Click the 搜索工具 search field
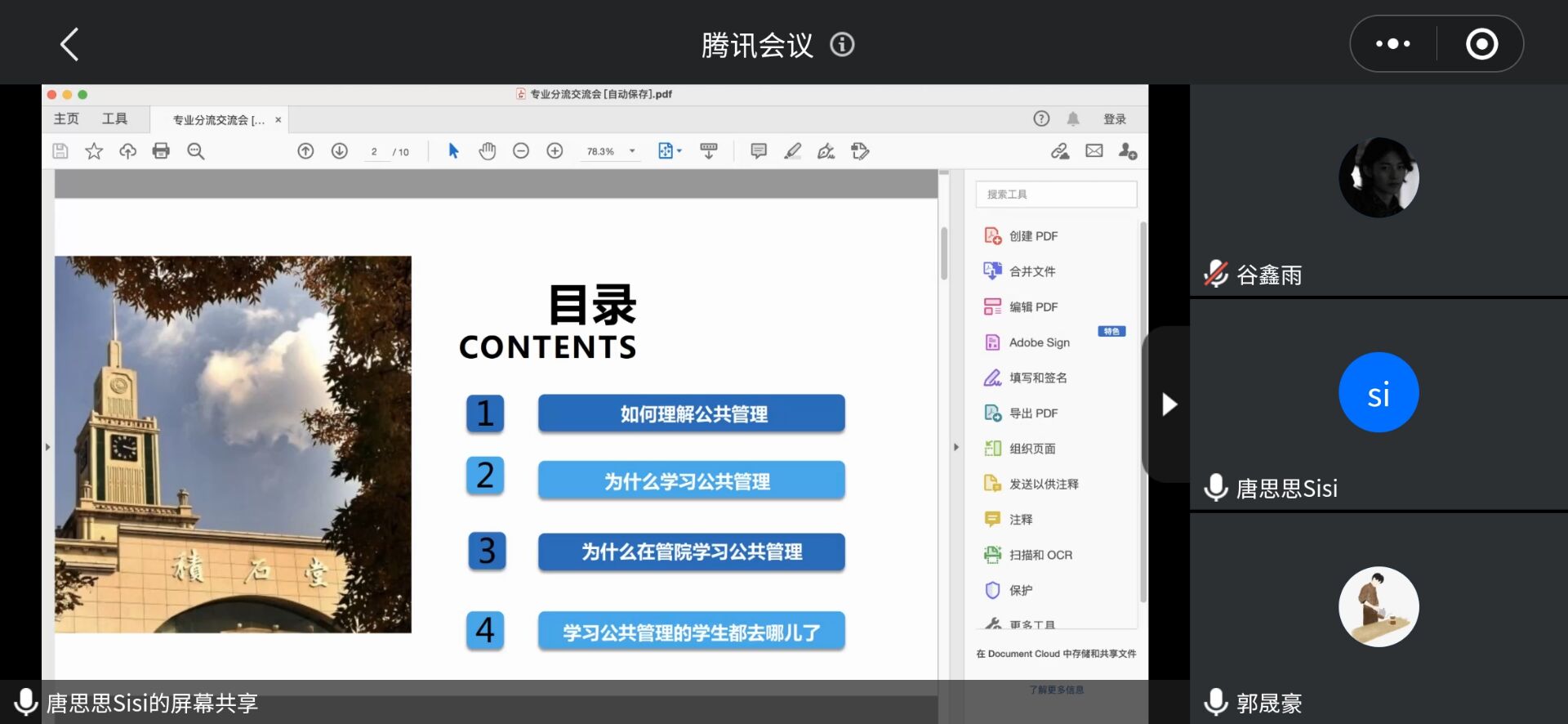 pos(1055,194)
